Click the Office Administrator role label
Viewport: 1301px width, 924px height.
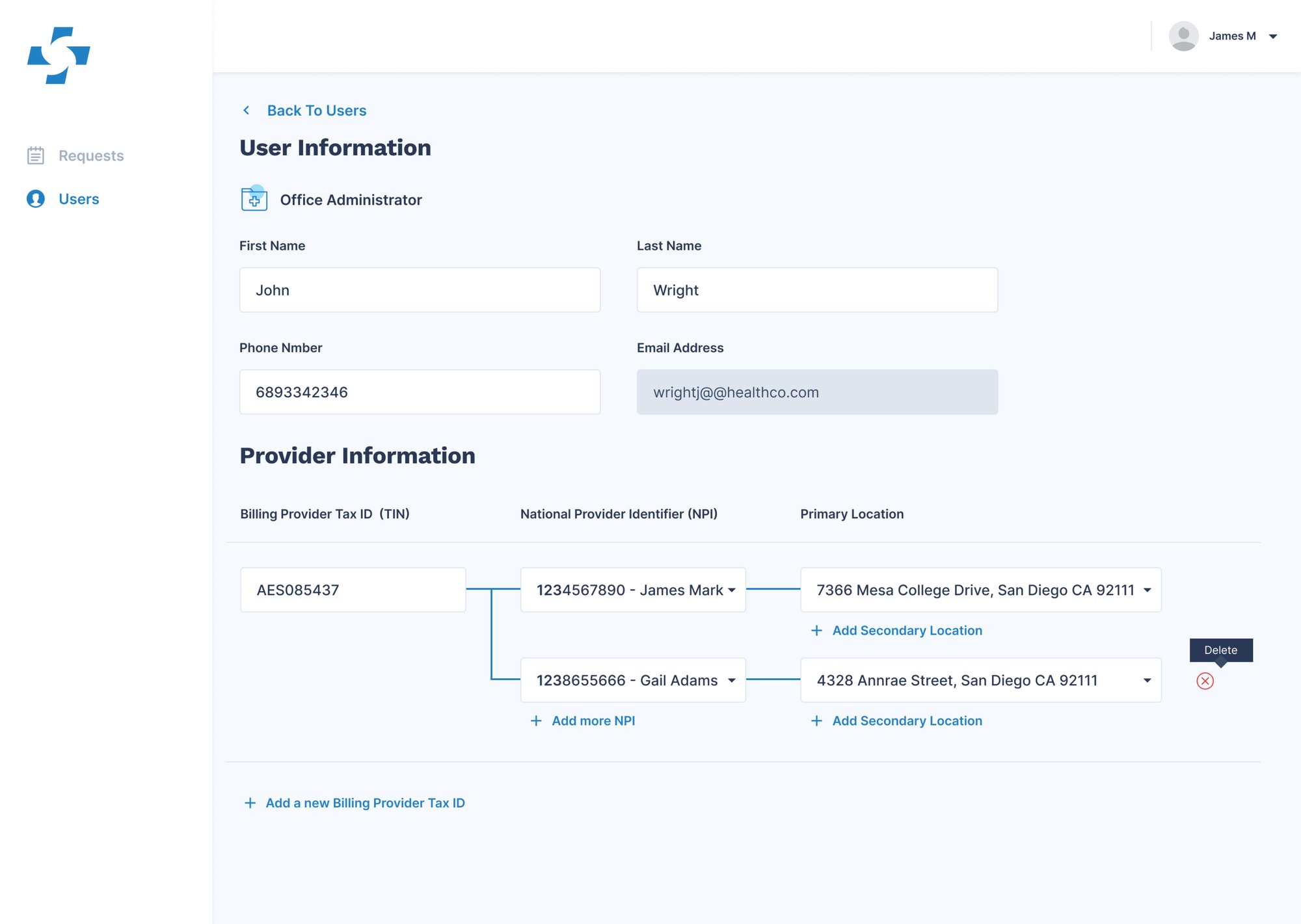(351, 200)
